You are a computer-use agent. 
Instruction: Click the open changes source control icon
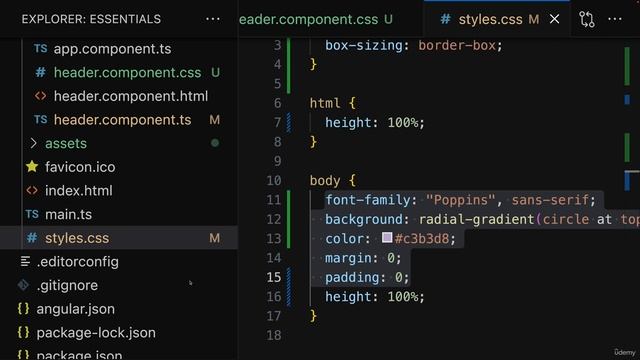click(587, 19)
